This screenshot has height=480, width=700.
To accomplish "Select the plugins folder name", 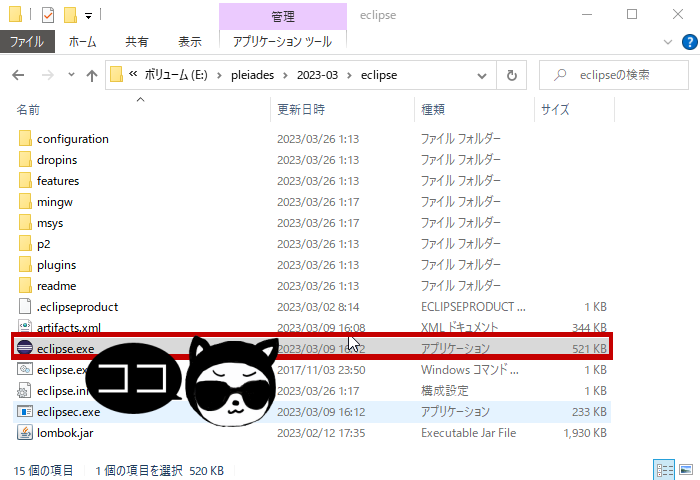I will (57, 265).
